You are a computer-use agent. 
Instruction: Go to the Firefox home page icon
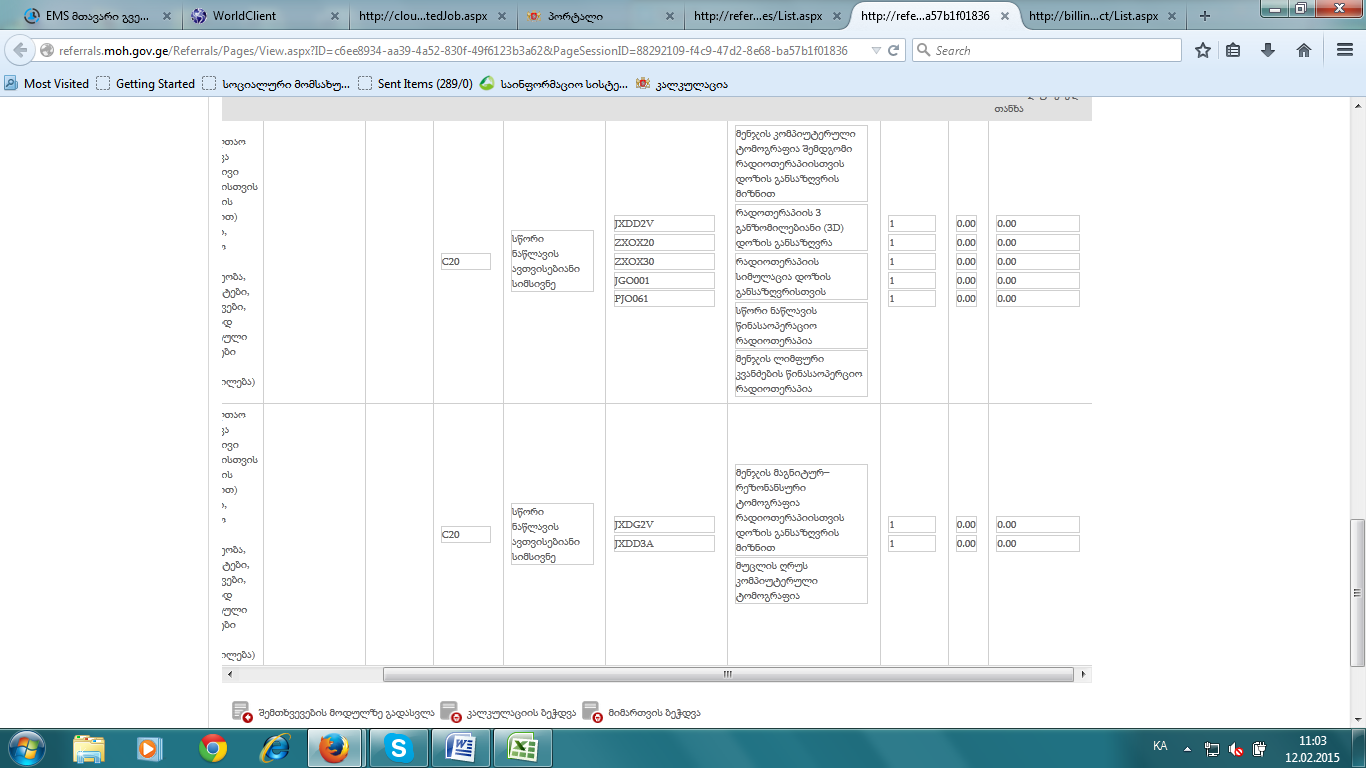(1303, 50)
